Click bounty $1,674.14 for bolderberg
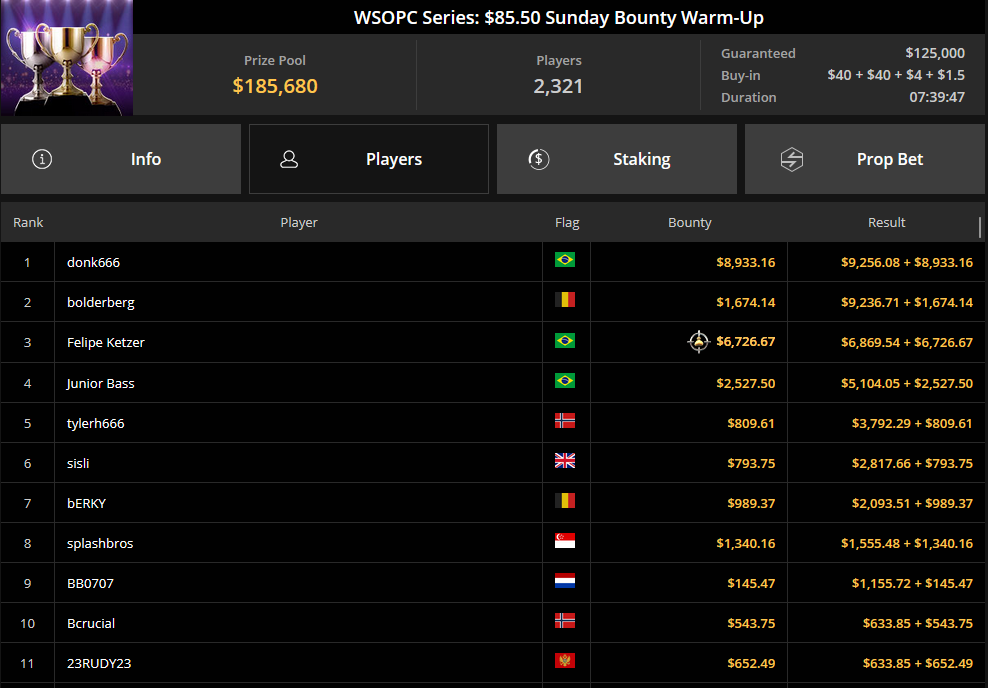 point(745,302)
